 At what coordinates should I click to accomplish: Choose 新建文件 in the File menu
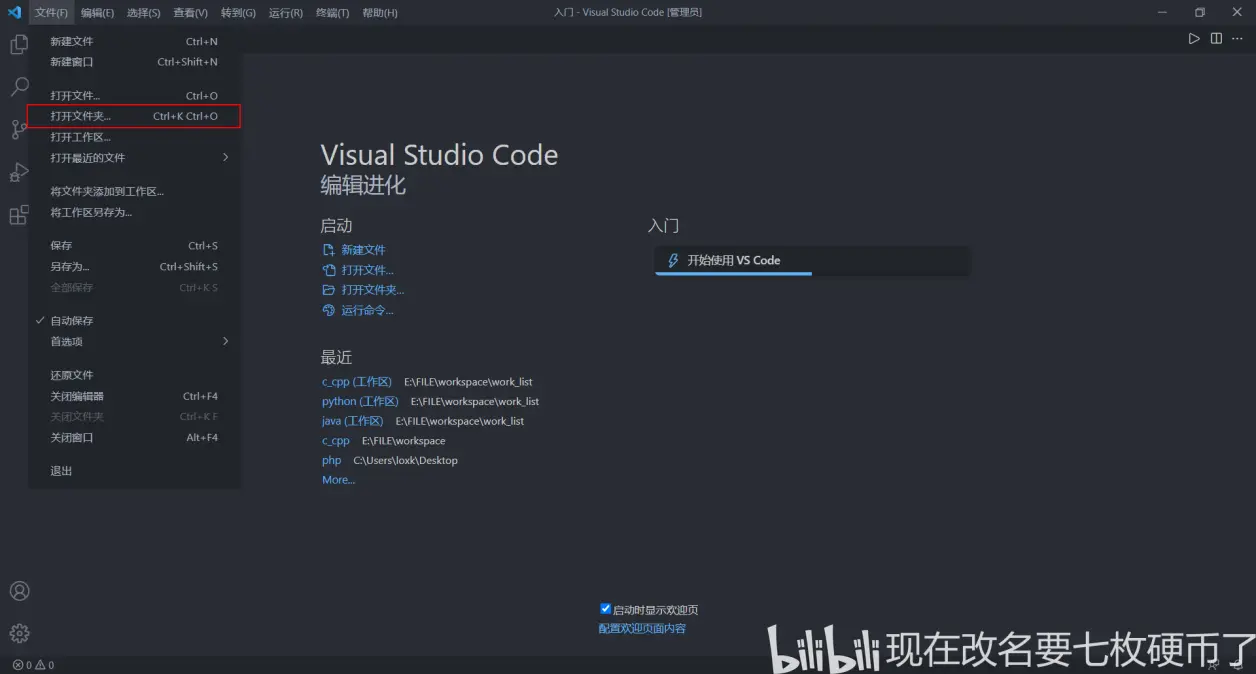coord(134,41)
